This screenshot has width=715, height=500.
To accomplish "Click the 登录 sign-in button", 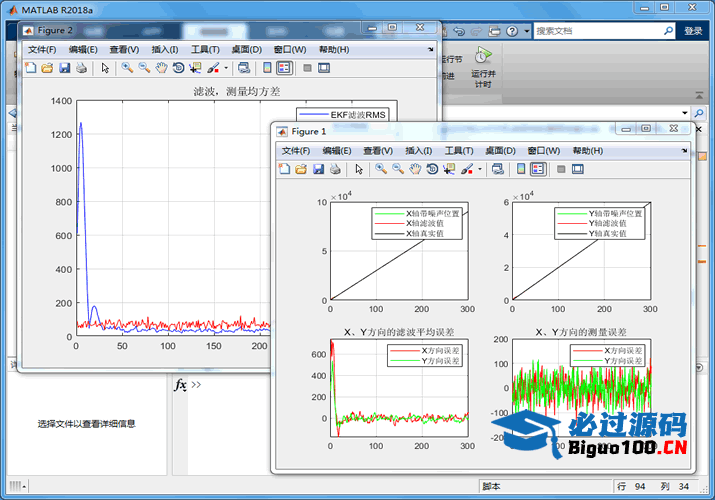I will 694,31.
